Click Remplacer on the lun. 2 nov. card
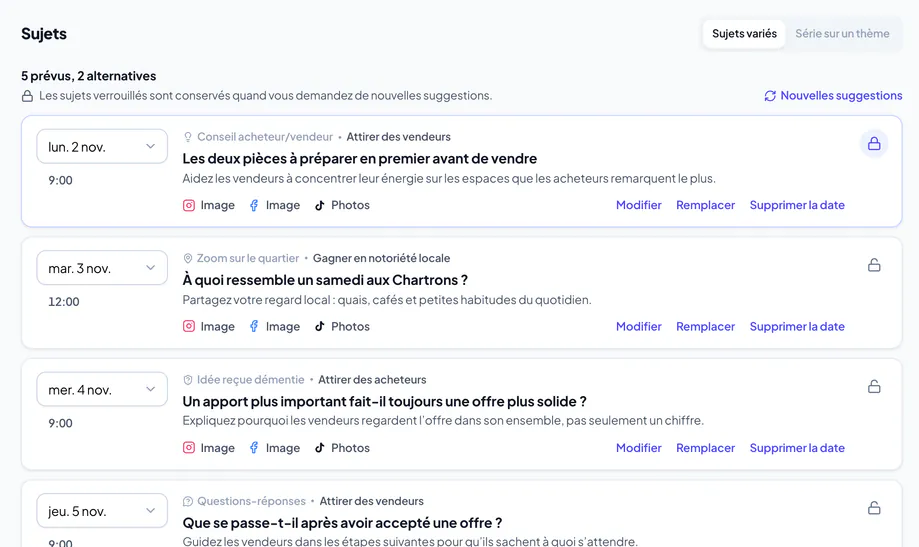This screenshot has height=547, width=919. coord(705,205)
